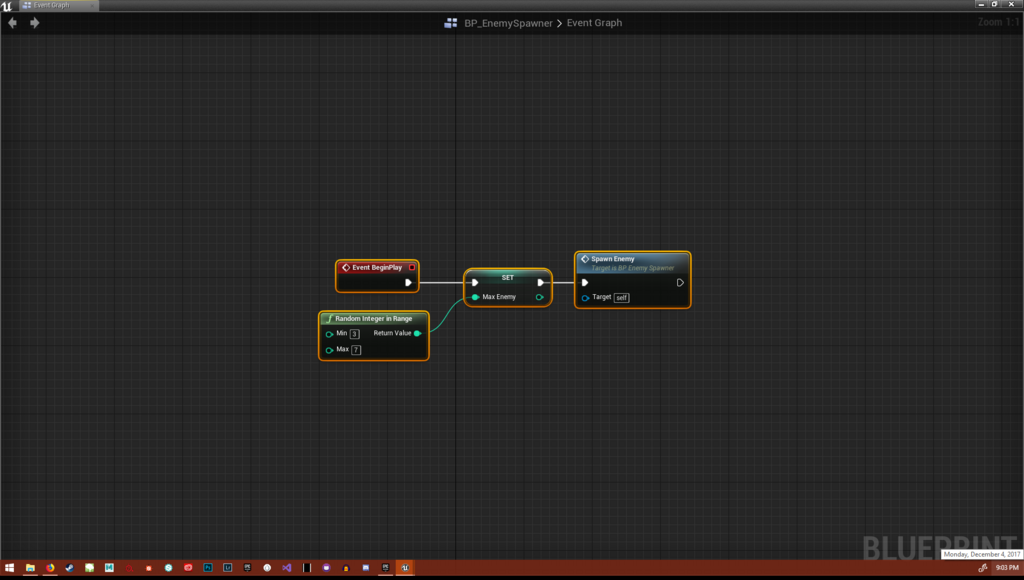Click the Return Value output pin
This screenshot has width=1024, height=580.
click(417, 333)
